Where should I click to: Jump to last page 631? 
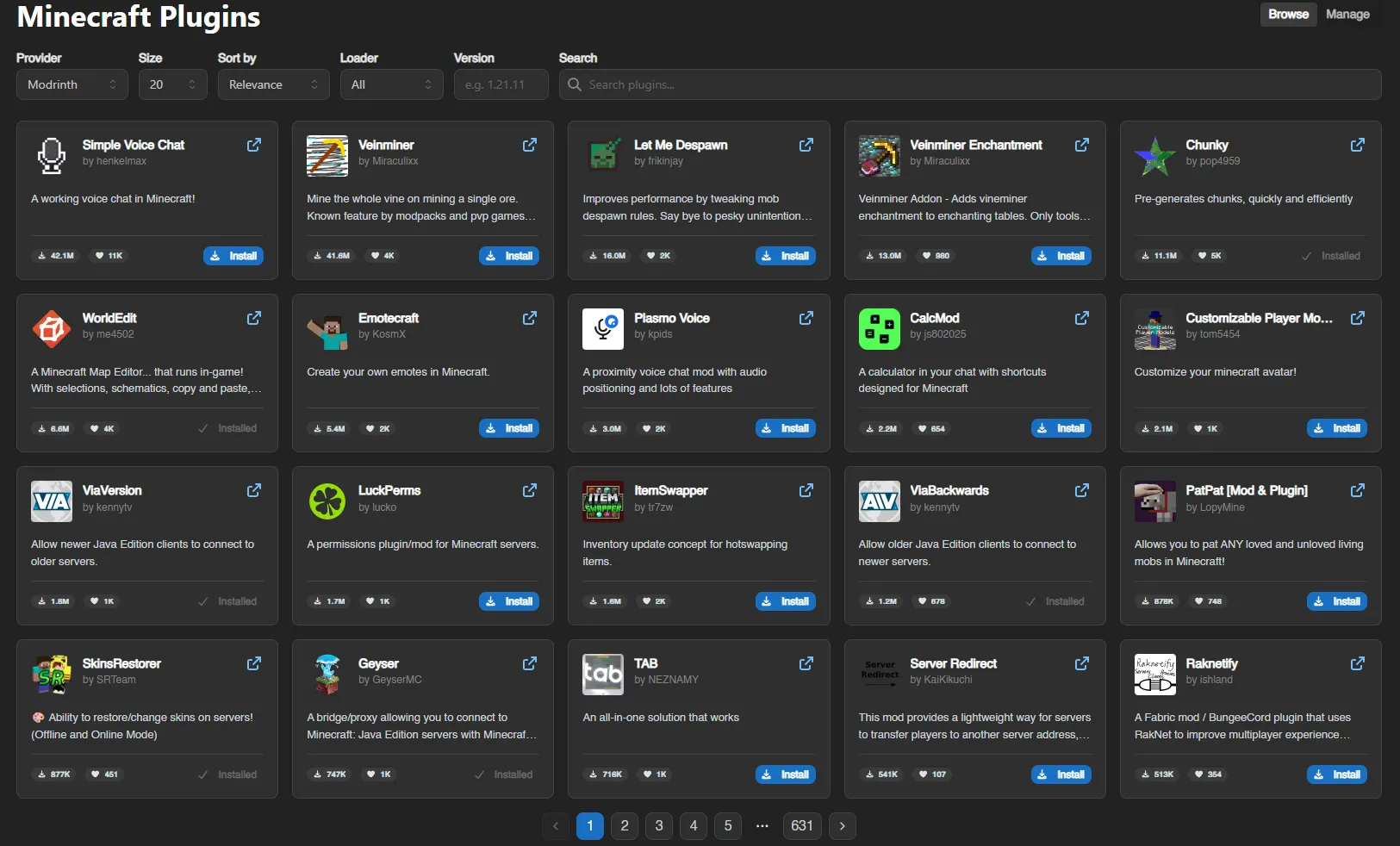802,825
